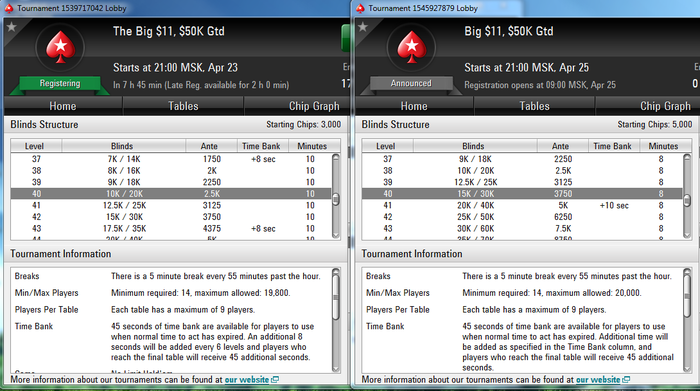
Task: Click scroll-down arrow of right Tournament Information scrollbar
Action: [687, 368]
